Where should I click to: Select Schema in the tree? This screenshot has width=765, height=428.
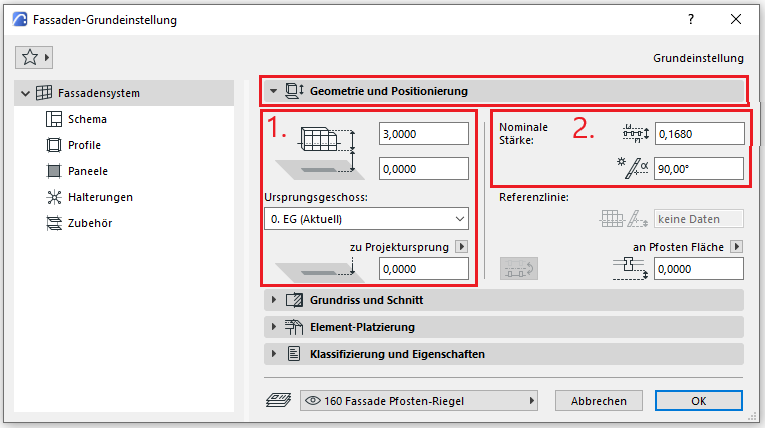click(x=88, y=119)
